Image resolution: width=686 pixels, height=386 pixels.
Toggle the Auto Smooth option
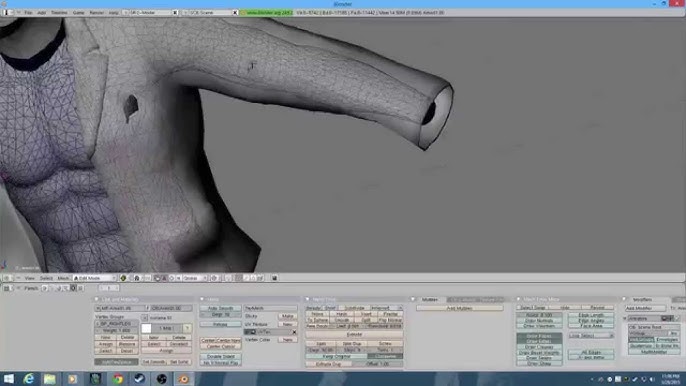click(220, 308)
